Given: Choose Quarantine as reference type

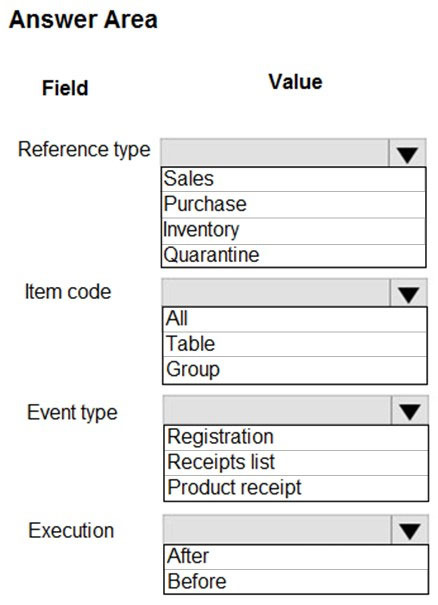Looking at the screenshot, I should [294, 255].
